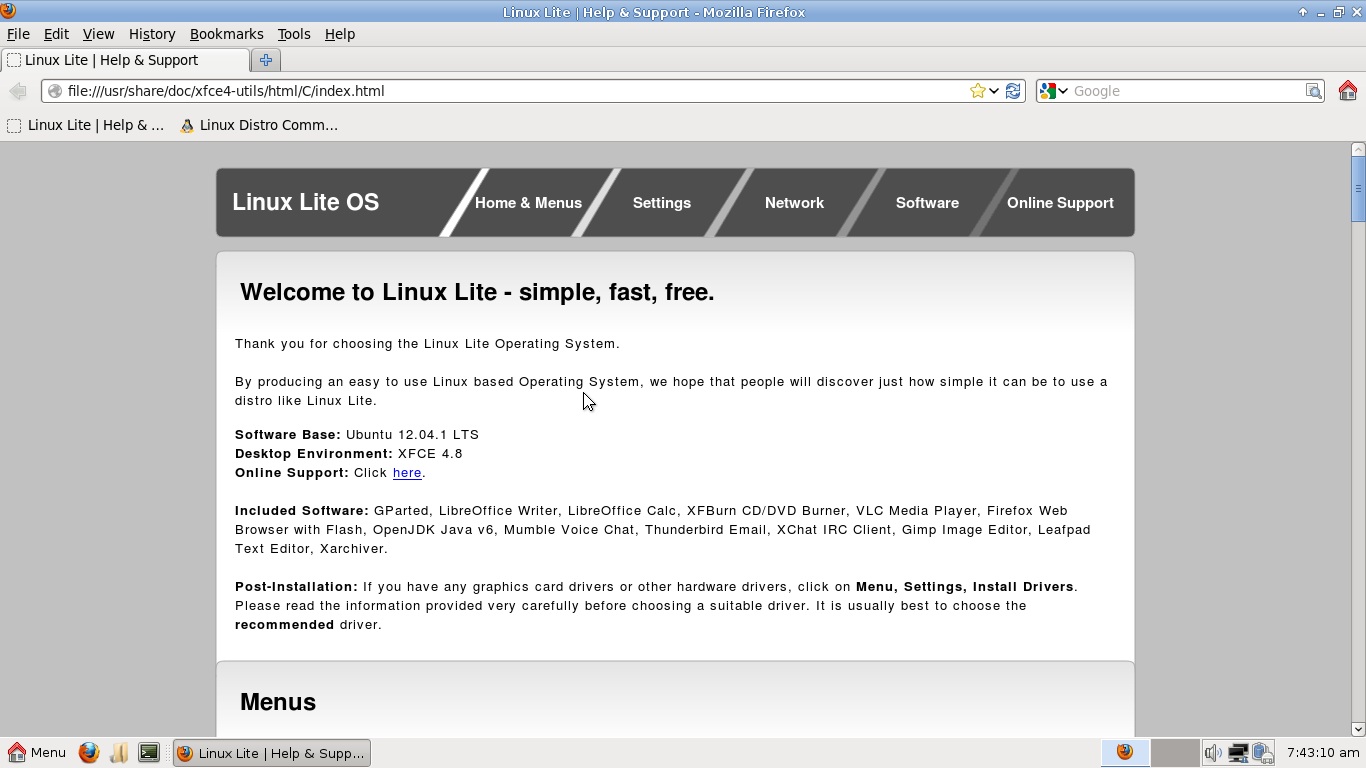Click the search magnifier in the Google box
The width and height of the screenshot is (1366, 768).
coord(1313,91)
